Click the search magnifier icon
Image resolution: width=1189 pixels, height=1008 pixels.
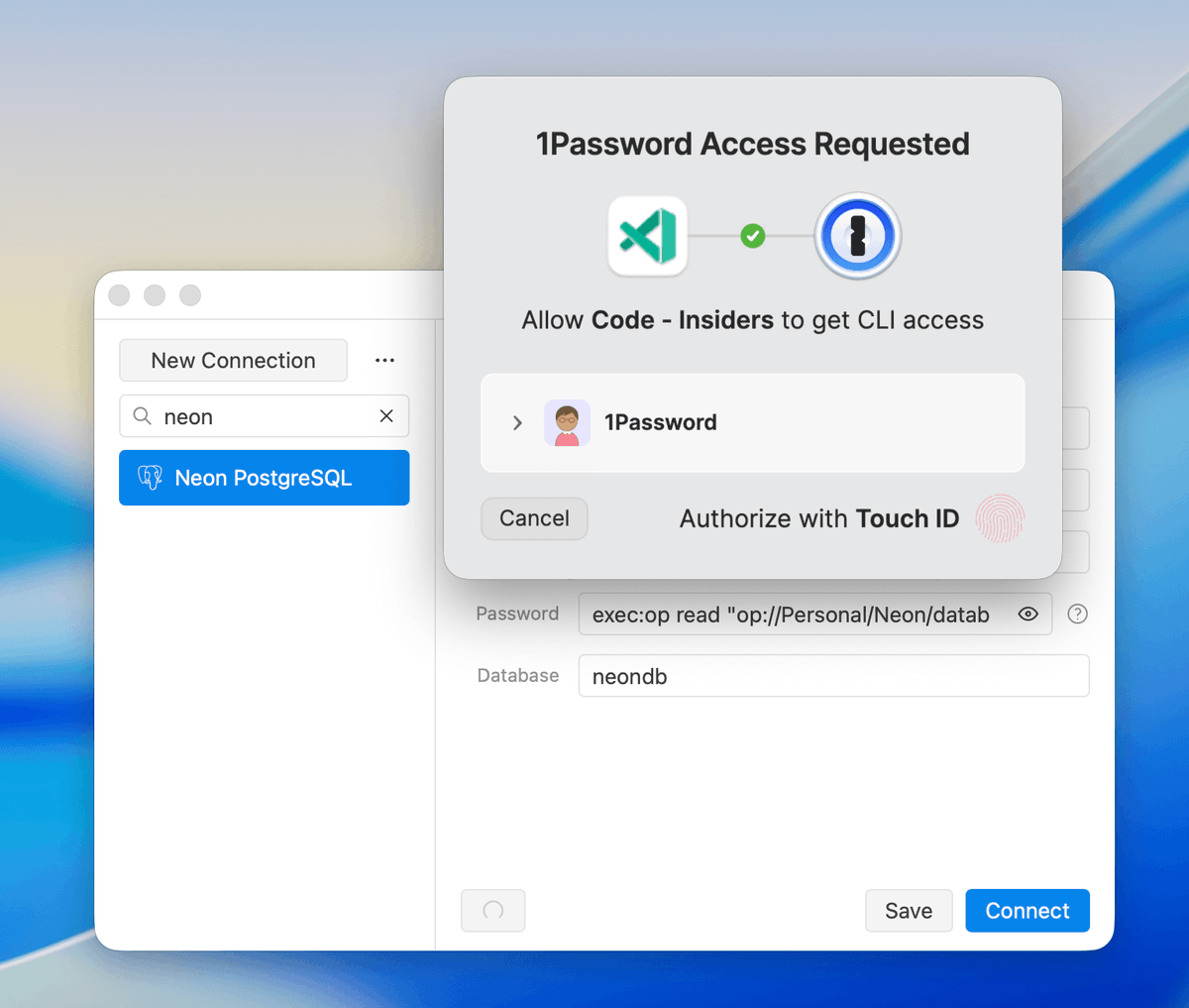coord(143,415)
